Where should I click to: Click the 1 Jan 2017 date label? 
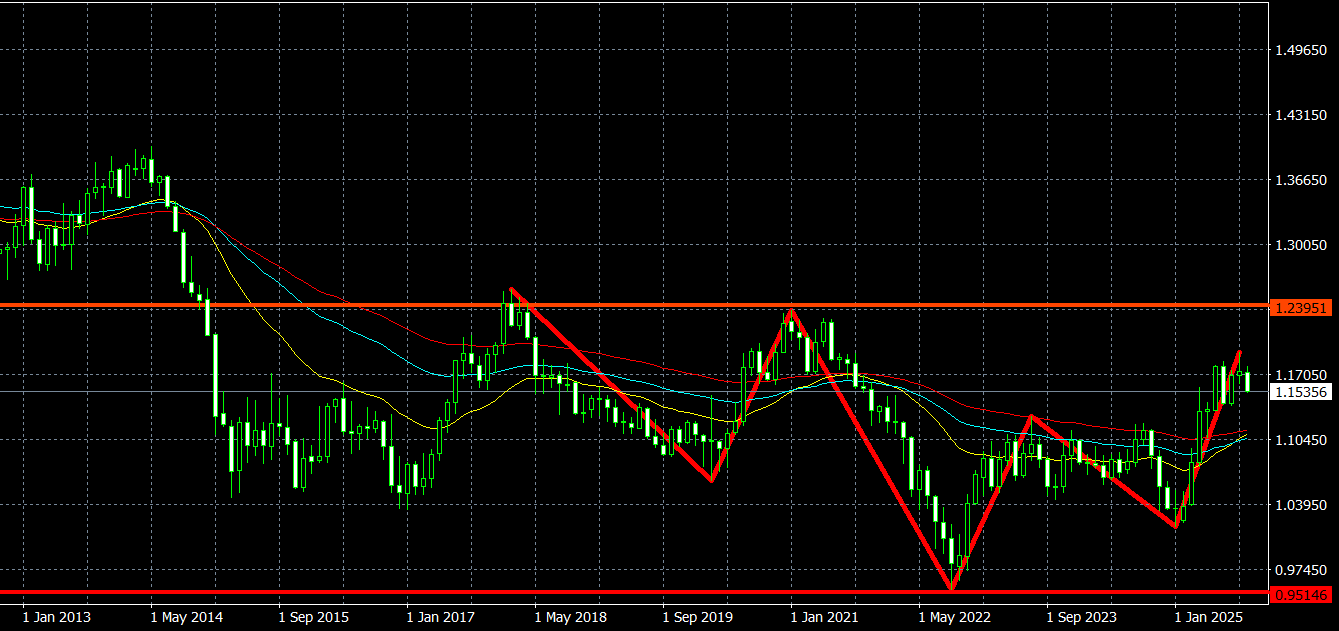(442, 617)
